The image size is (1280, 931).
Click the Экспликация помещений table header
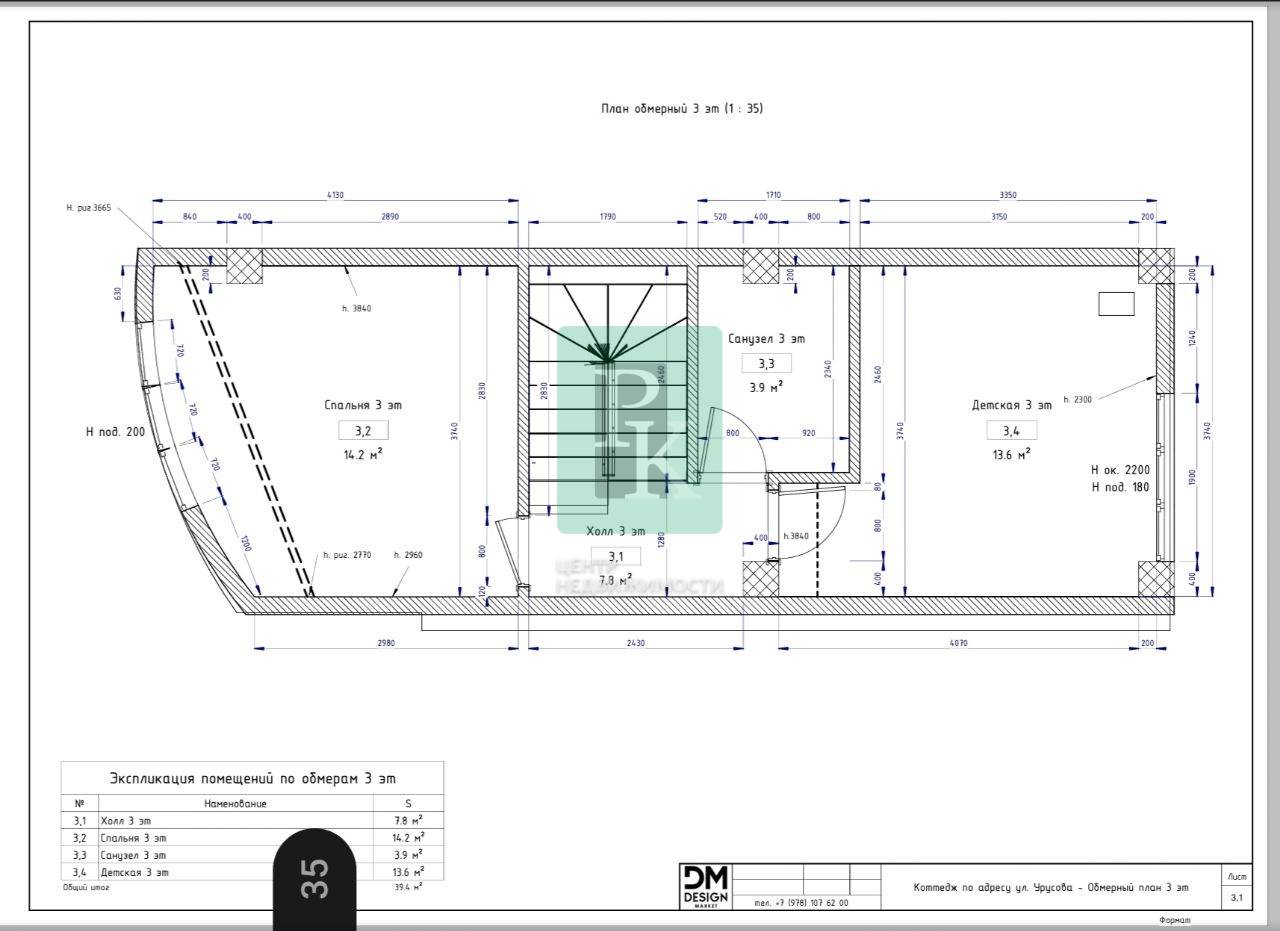(x=252, y=778)
